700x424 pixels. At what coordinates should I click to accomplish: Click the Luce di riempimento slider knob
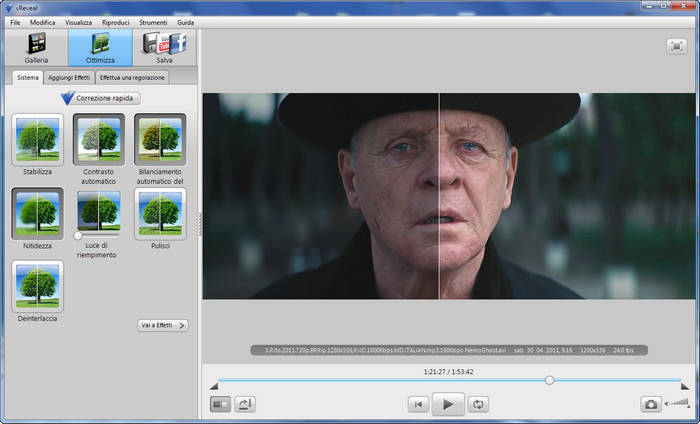pyautogui.click(x=78, y=235)
